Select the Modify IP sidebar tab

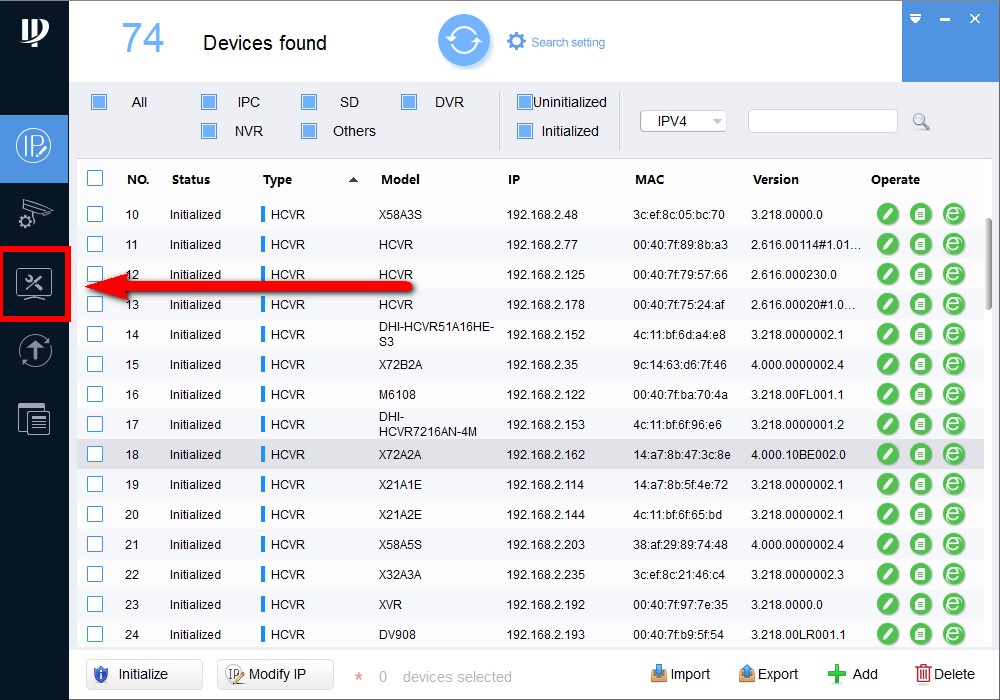34,147
